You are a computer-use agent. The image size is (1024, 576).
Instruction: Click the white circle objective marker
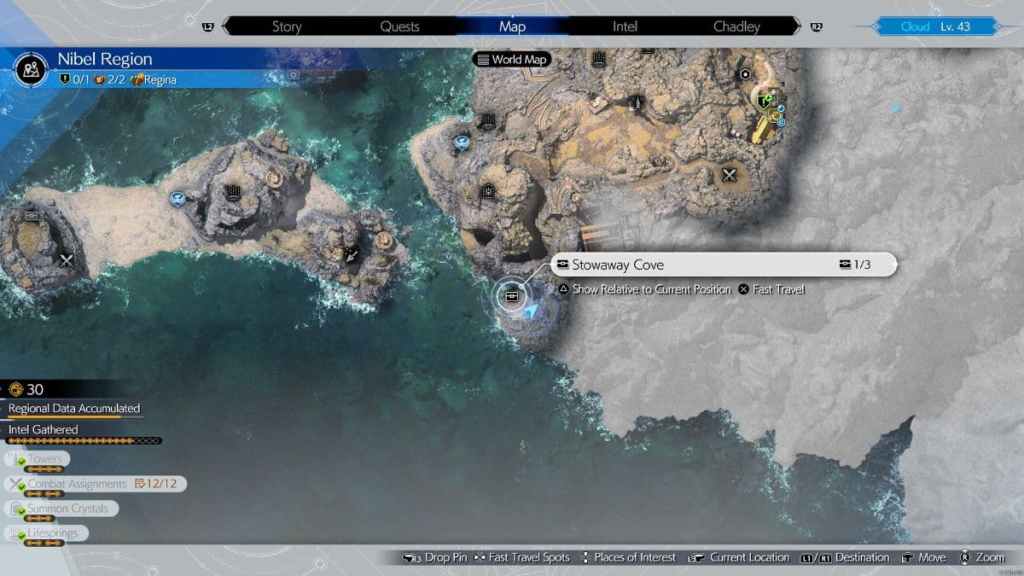(x=744, y=74)
